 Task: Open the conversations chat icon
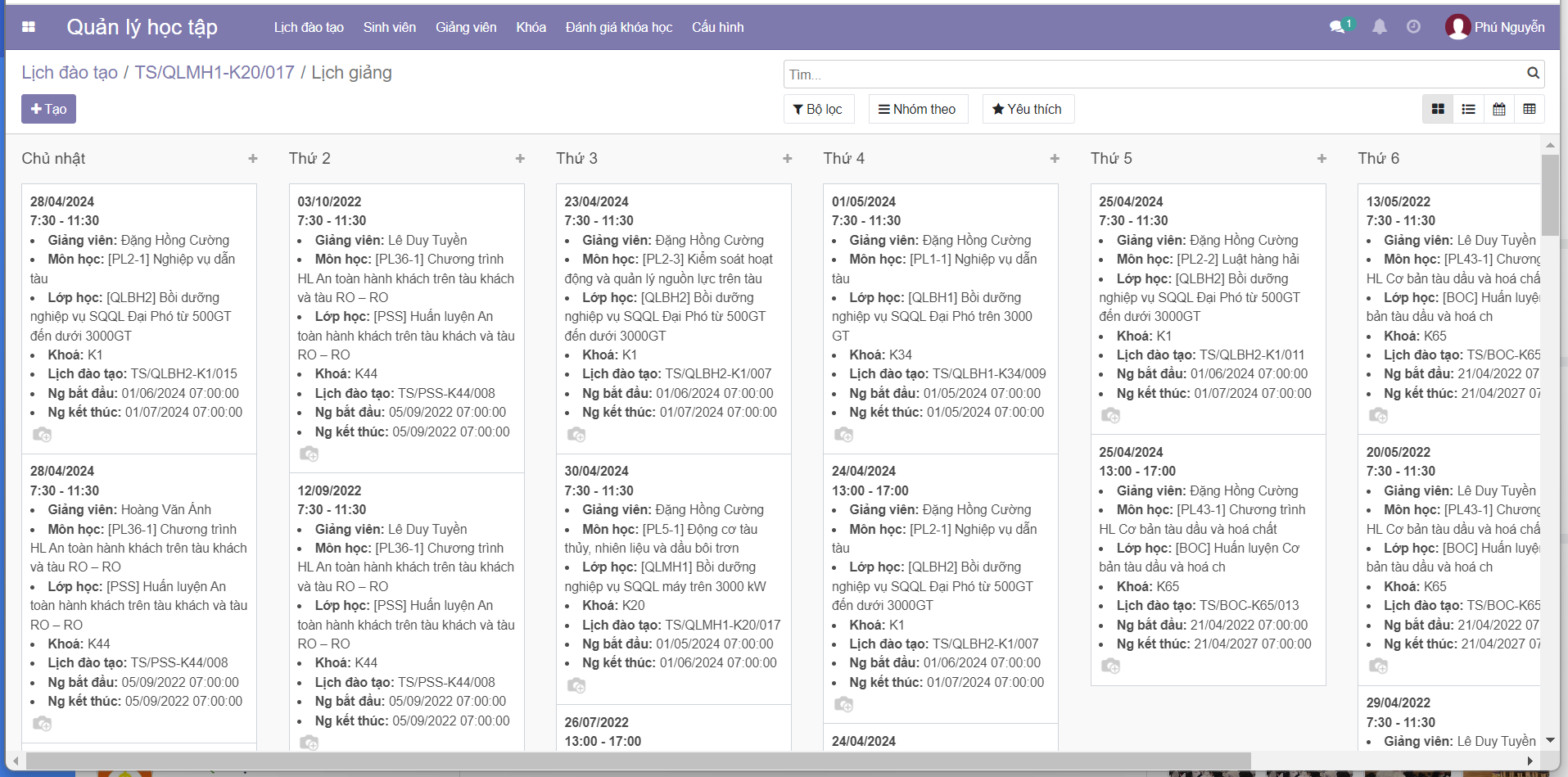[x=1337, y=27]
